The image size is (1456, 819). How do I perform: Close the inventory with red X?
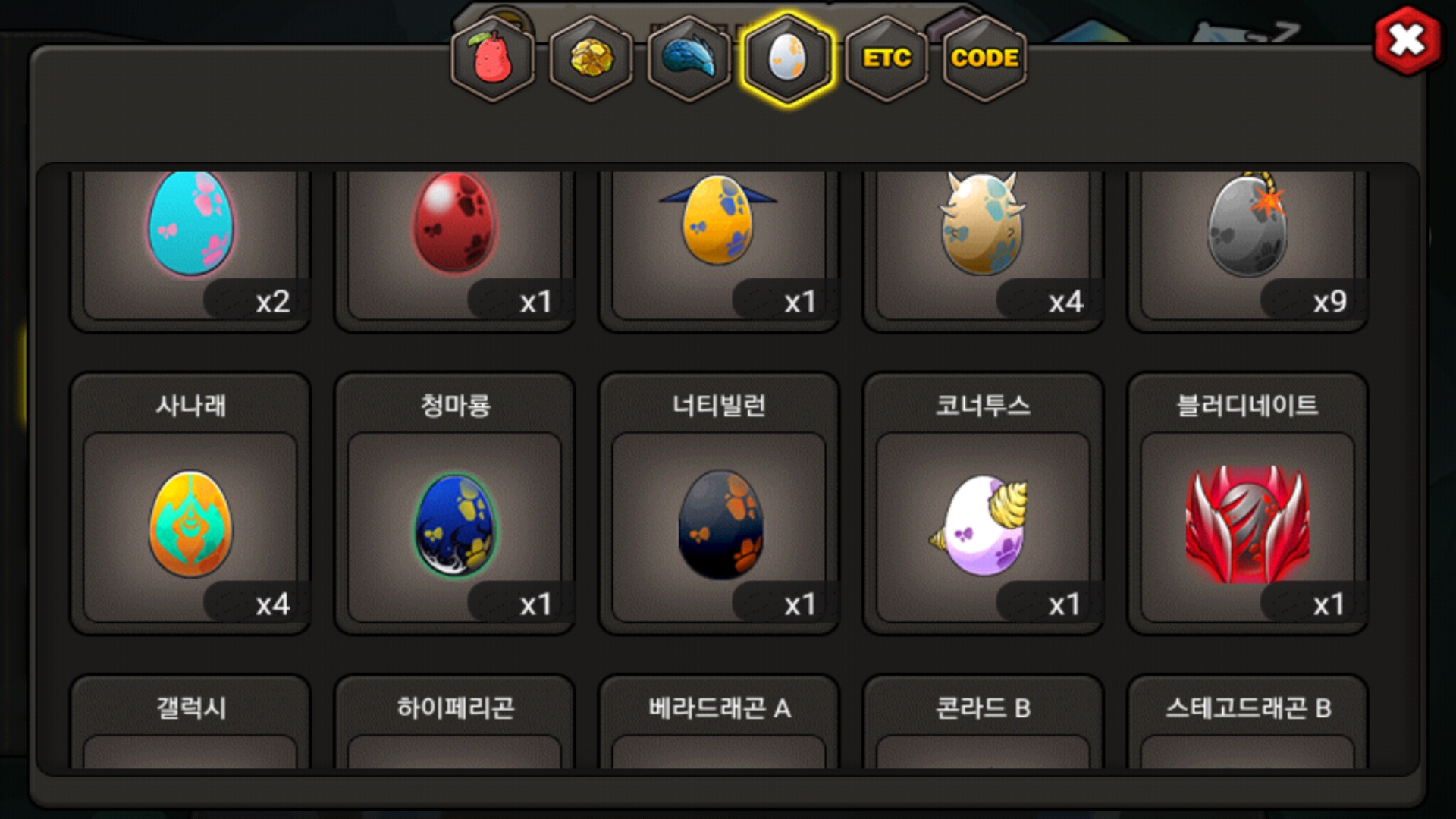pyautogui.click(x=1407, y=41)
